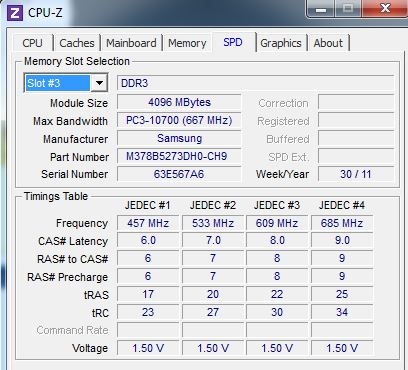408x370 pixels.
Task: Click the CAS# Latency 8.0 cell
Action: [277, 241]
